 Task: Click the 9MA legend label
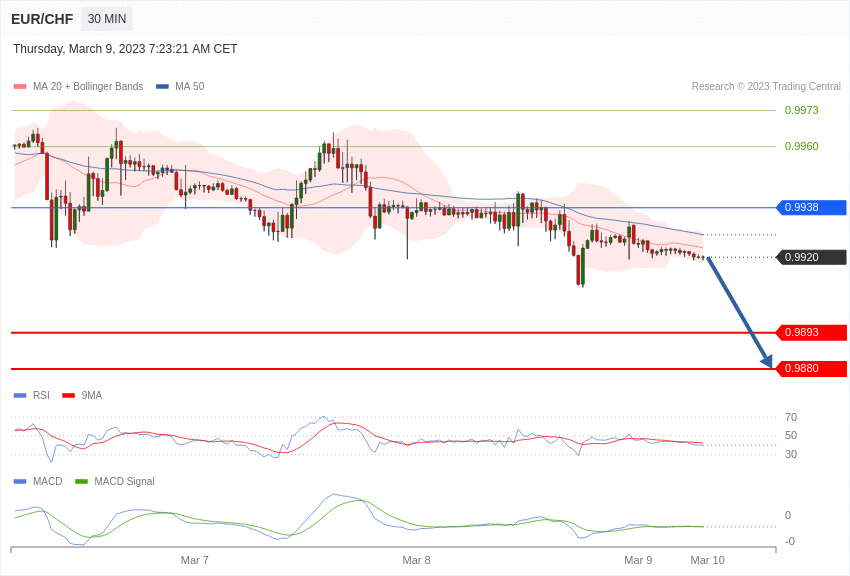(92, 396)
